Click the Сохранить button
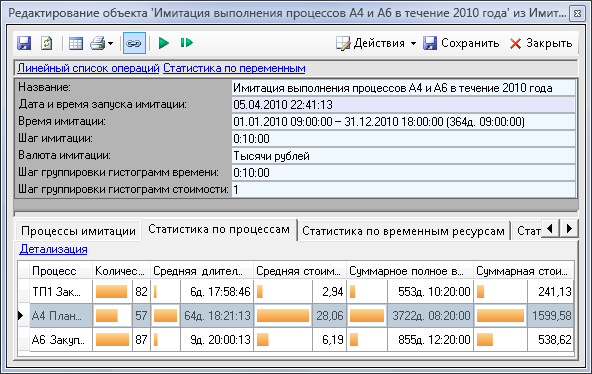The height and width of the screenshot is (374, 592). pos(461,43)
